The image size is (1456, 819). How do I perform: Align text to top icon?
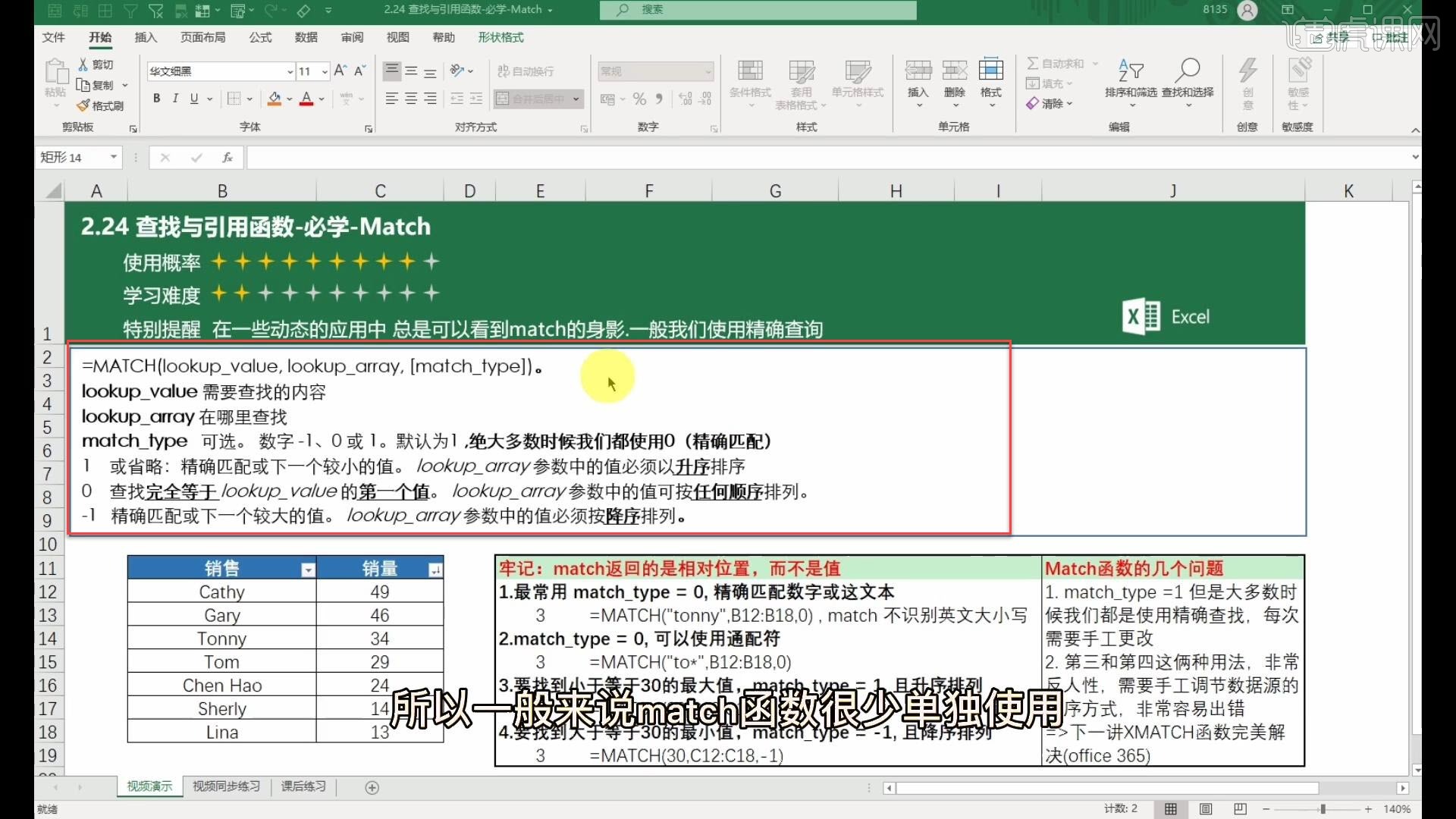[x=392, y=71]
